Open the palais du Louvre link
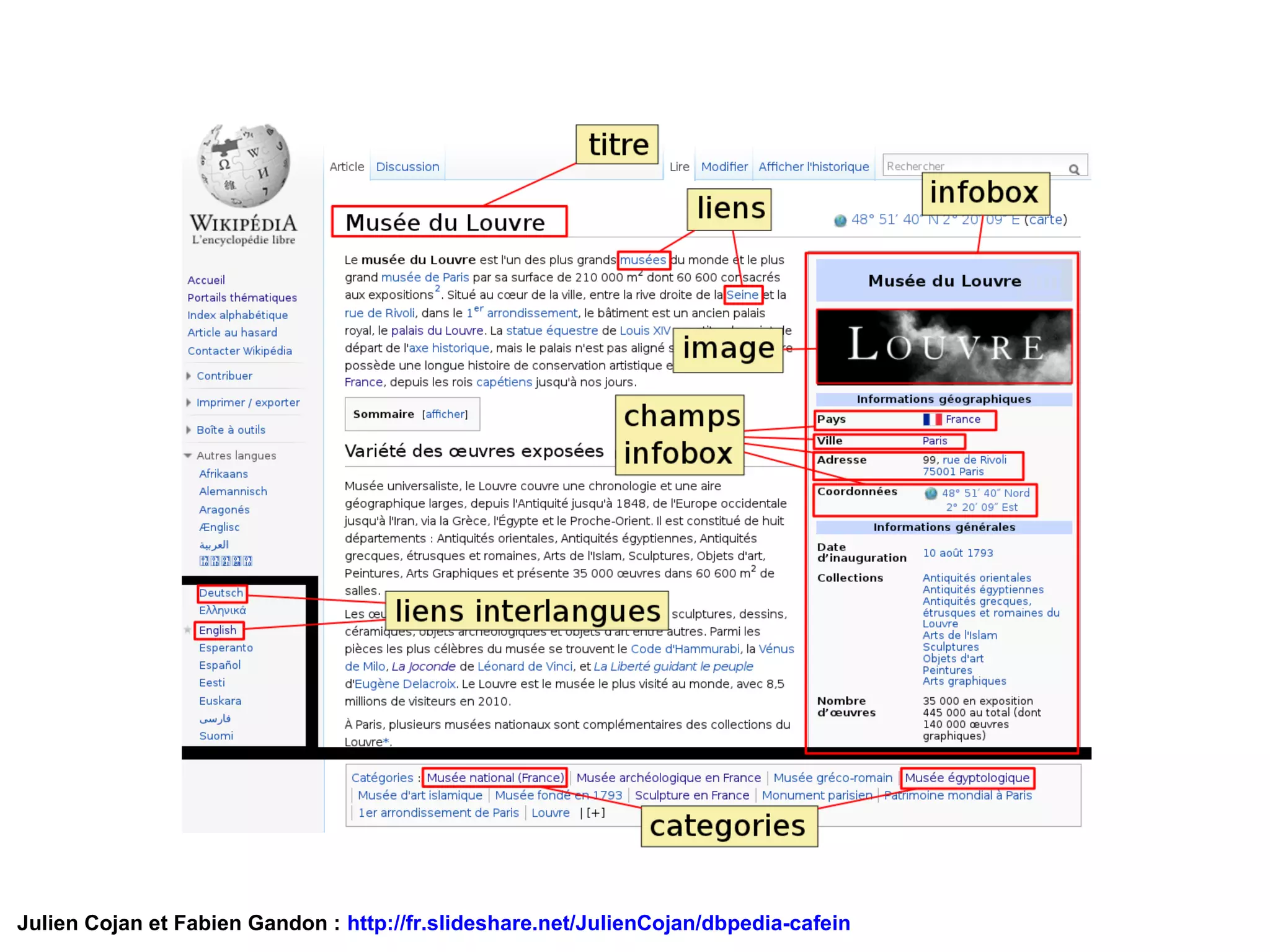Image resolution: width=1270 pixels, height=952 pixels. pyautogui.click(x=437, y=330)
